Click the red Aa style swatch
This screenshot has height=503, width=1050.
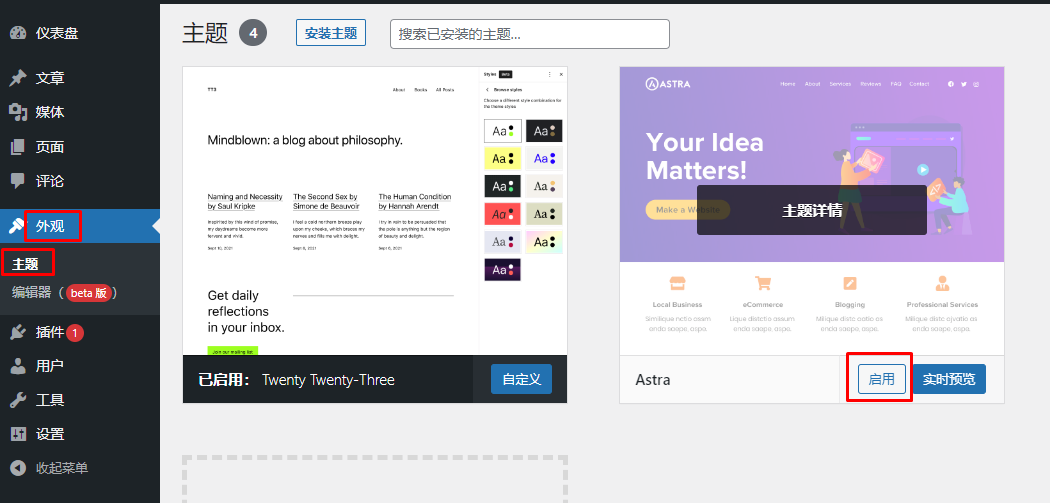point(502,214)
